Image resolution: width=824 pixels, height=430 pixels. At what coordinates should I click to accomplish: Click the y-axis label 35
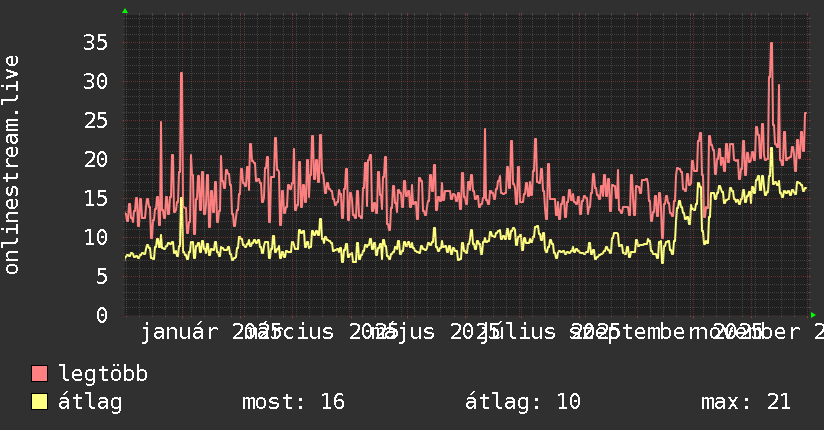click(x=96, y=43)
